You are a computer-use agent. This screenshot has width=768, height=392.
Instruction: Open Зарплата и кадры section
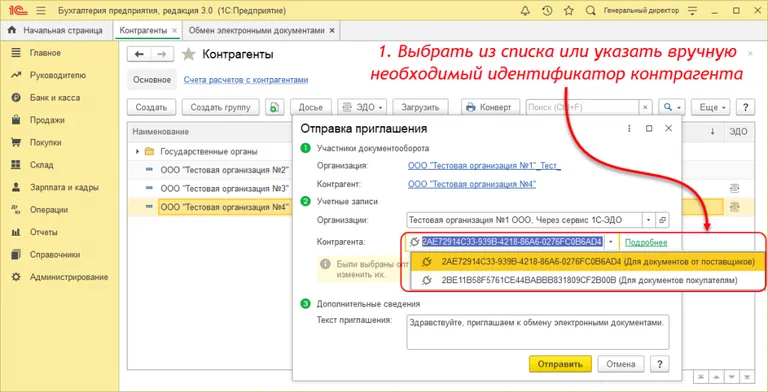64,188
